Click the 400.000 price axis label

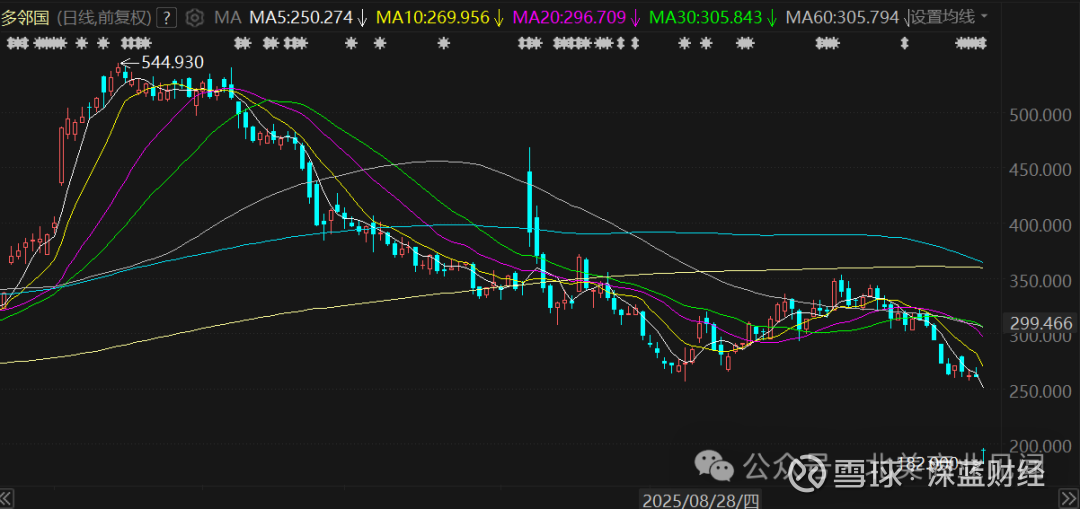[x=1041, y=226]
